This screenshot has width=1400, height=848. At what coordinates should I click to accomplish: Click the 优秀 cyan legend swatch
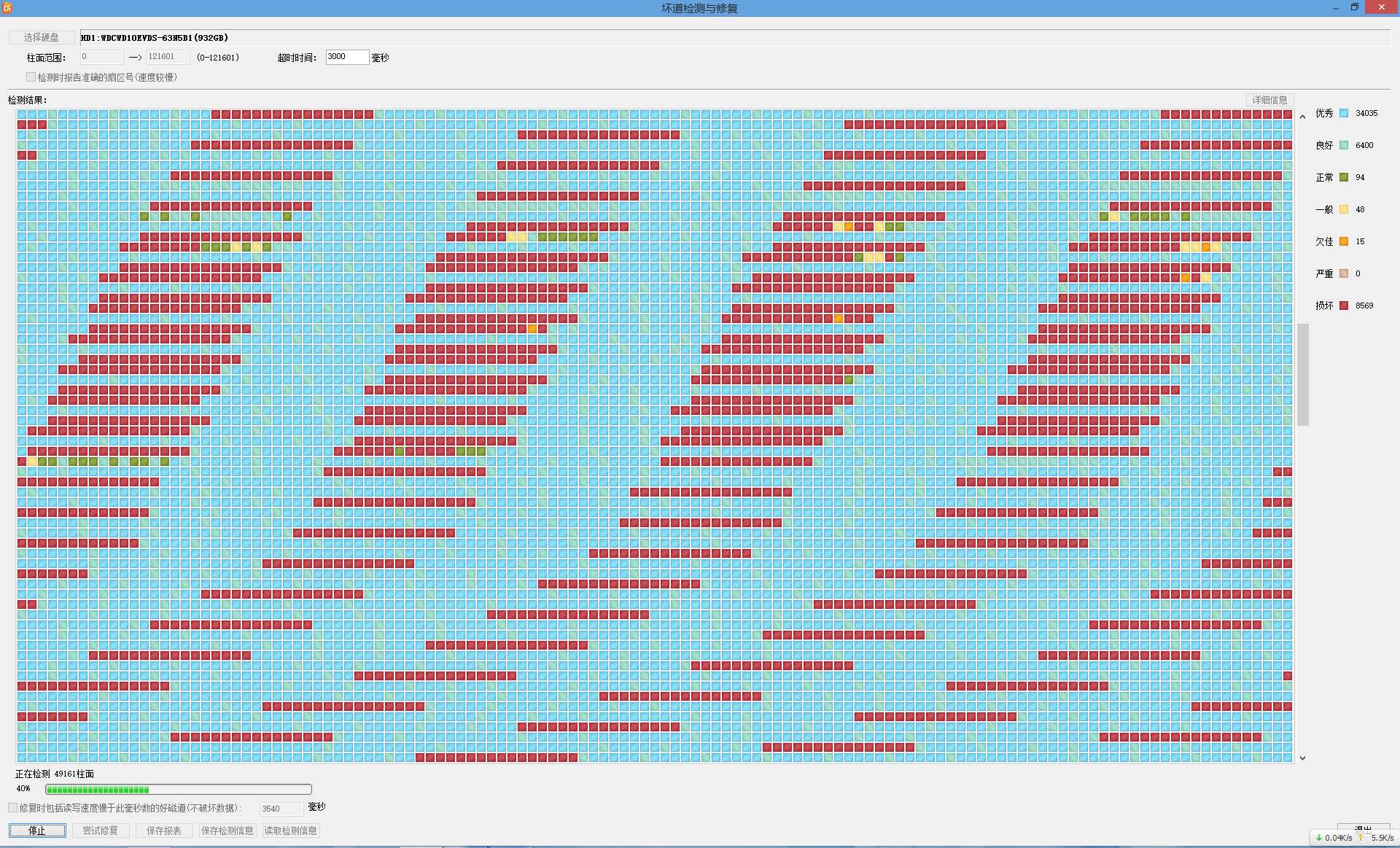click(x=1343, y=113)
